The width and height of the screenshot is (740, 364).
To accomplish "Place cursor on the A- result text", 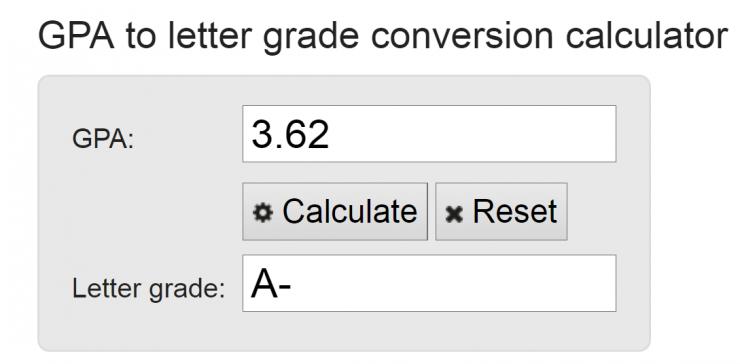I will pos(271,284).
